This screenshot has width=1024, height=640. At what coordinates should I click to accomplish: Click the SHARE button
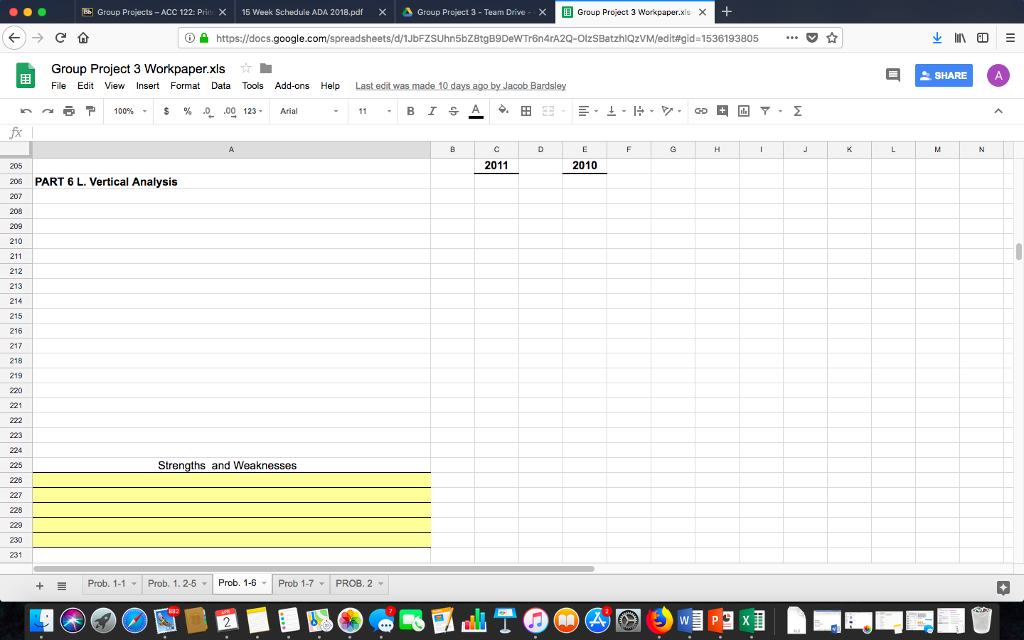[x=943, y=75]
